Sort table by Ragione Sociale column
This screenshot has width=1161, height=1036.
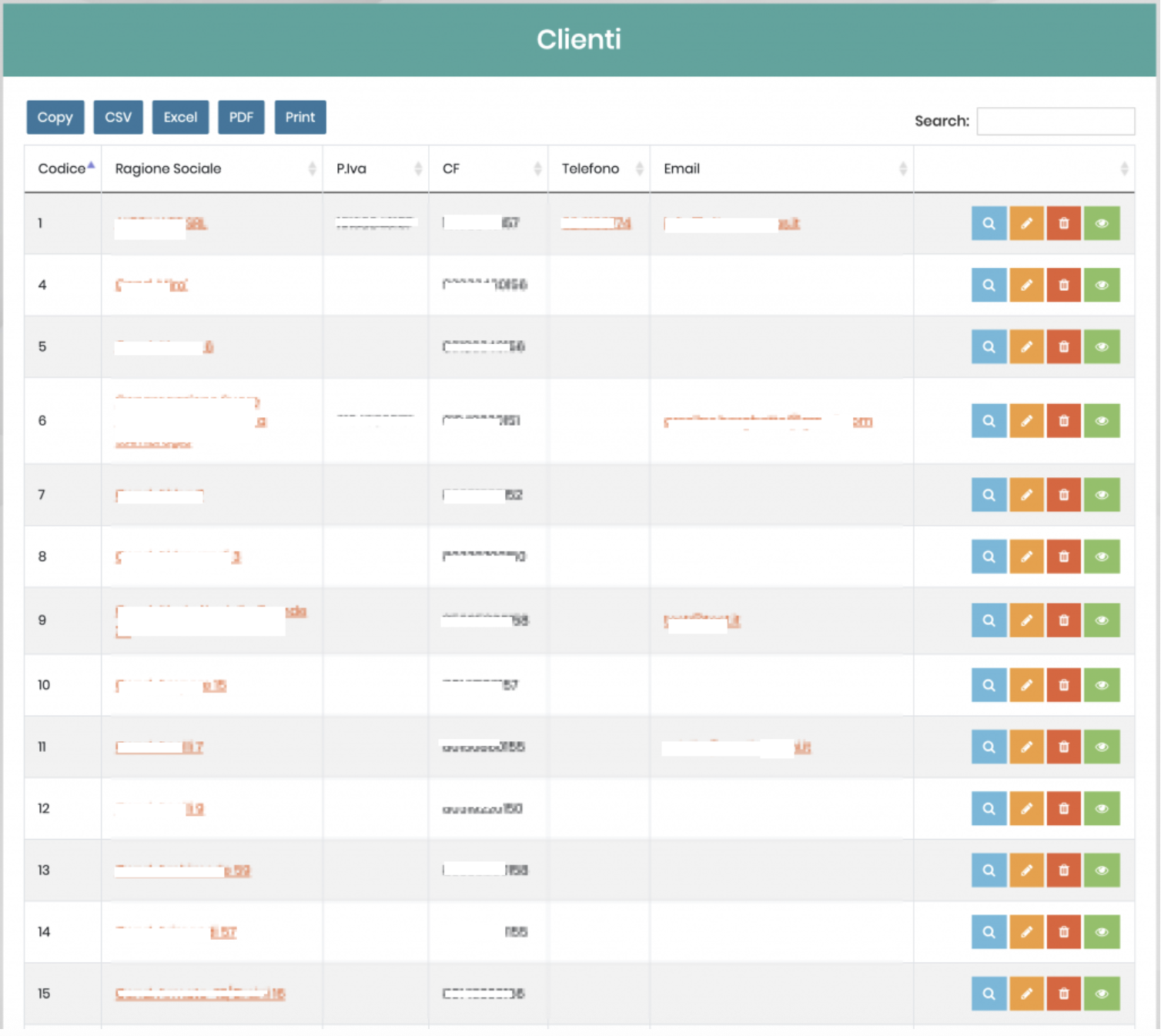pos(168,169)
